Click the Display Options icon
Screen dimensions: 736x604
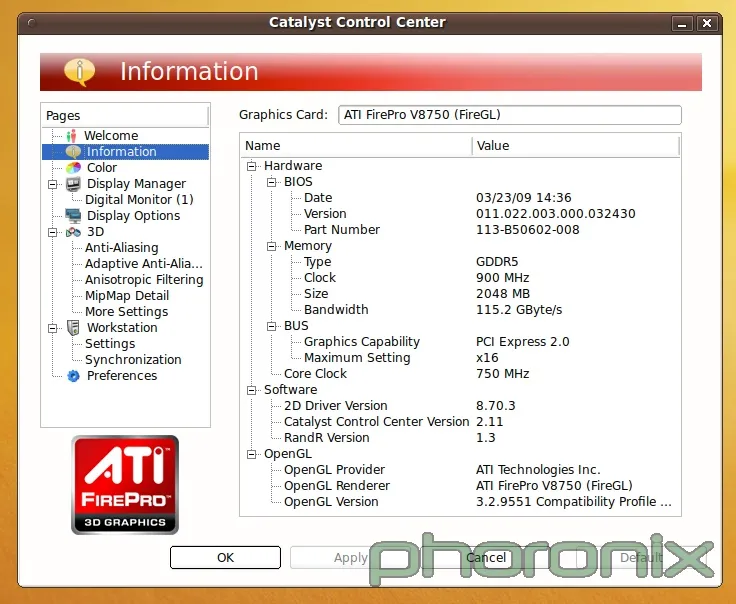click(x=73, y=216)
